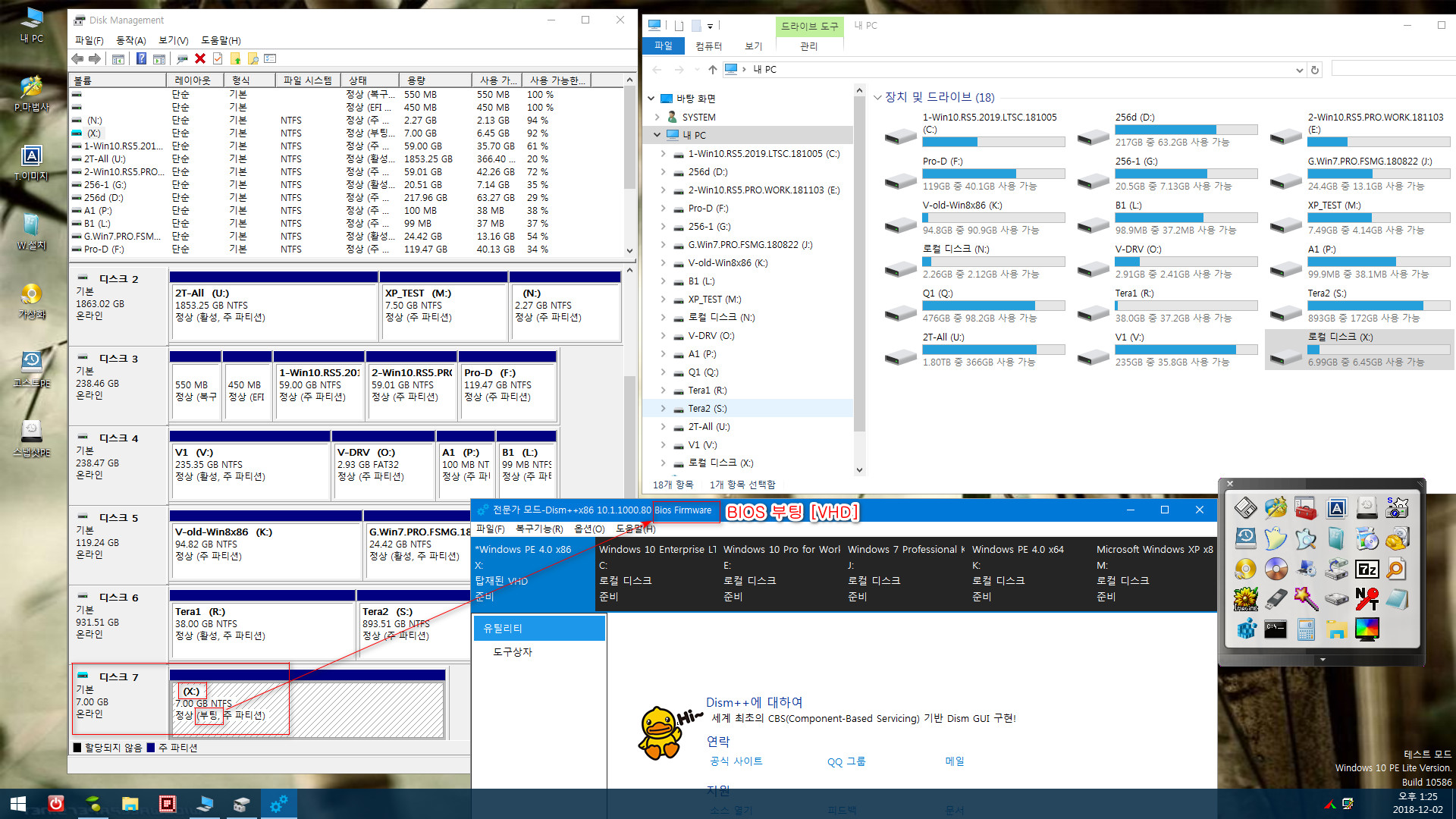This screenshot has height=819, width=1456.
Task: Select Windows 7 Professional image tile in Dism++
Action: tap(905, 573)
